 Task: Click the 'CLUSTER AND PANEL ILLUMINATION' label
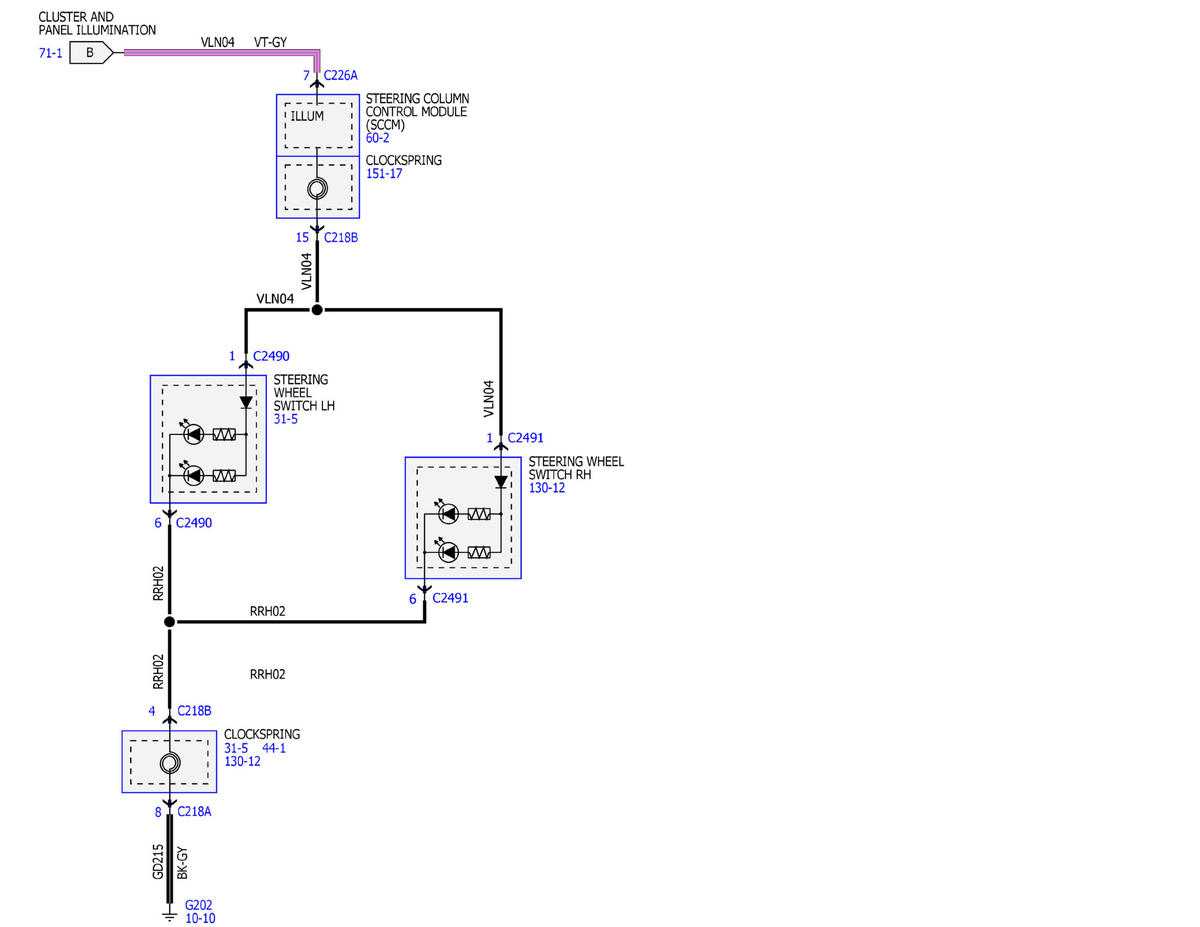point(97,24)
